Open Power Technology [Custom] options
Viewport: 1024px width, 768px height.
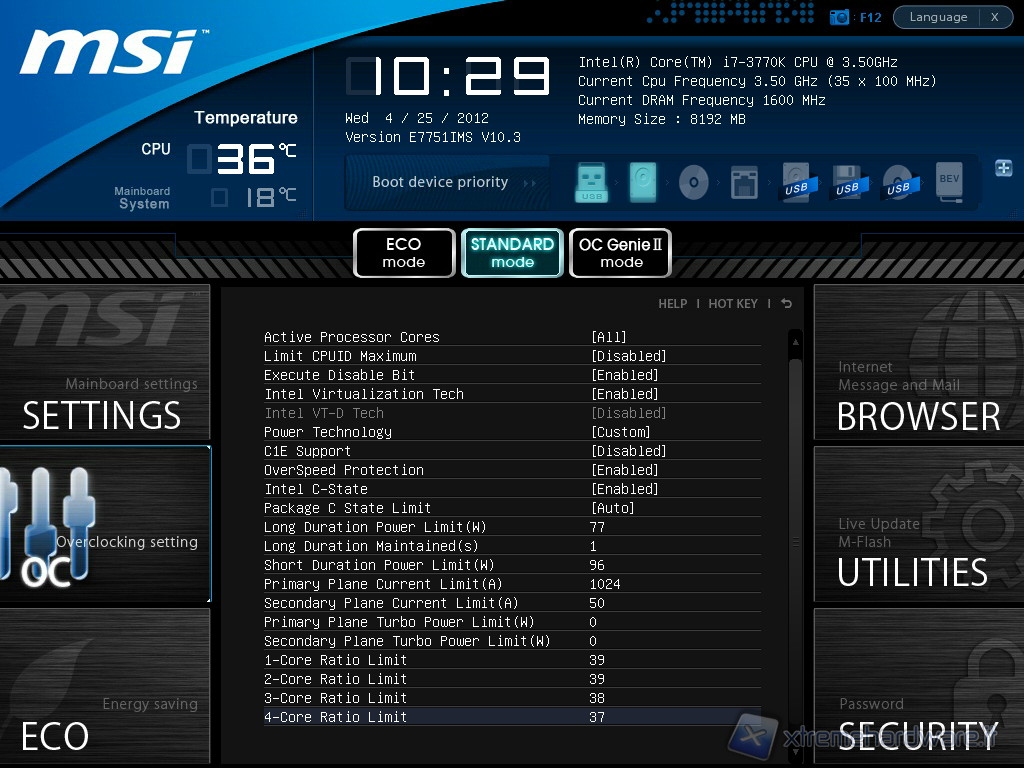[x=621, y=432]
